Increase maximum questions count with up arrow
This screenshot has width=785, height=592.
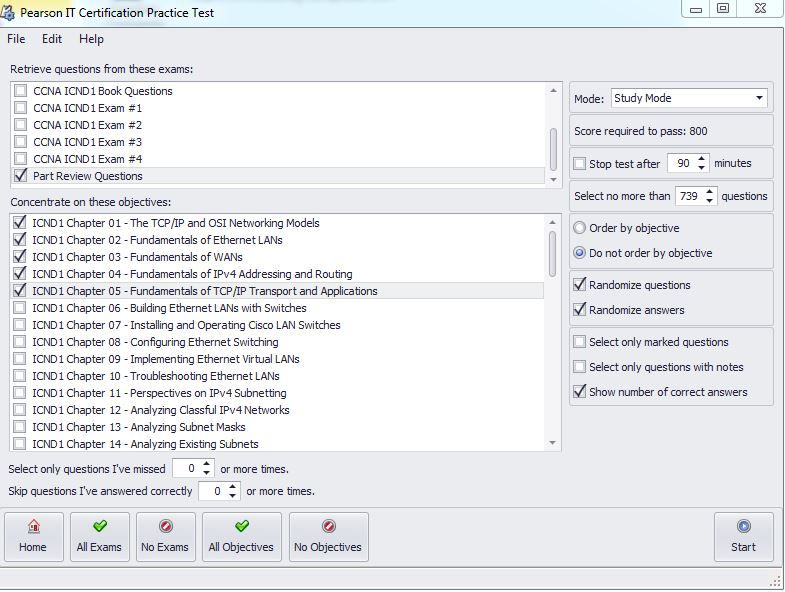pyautogui.click(x=709, y=191)
